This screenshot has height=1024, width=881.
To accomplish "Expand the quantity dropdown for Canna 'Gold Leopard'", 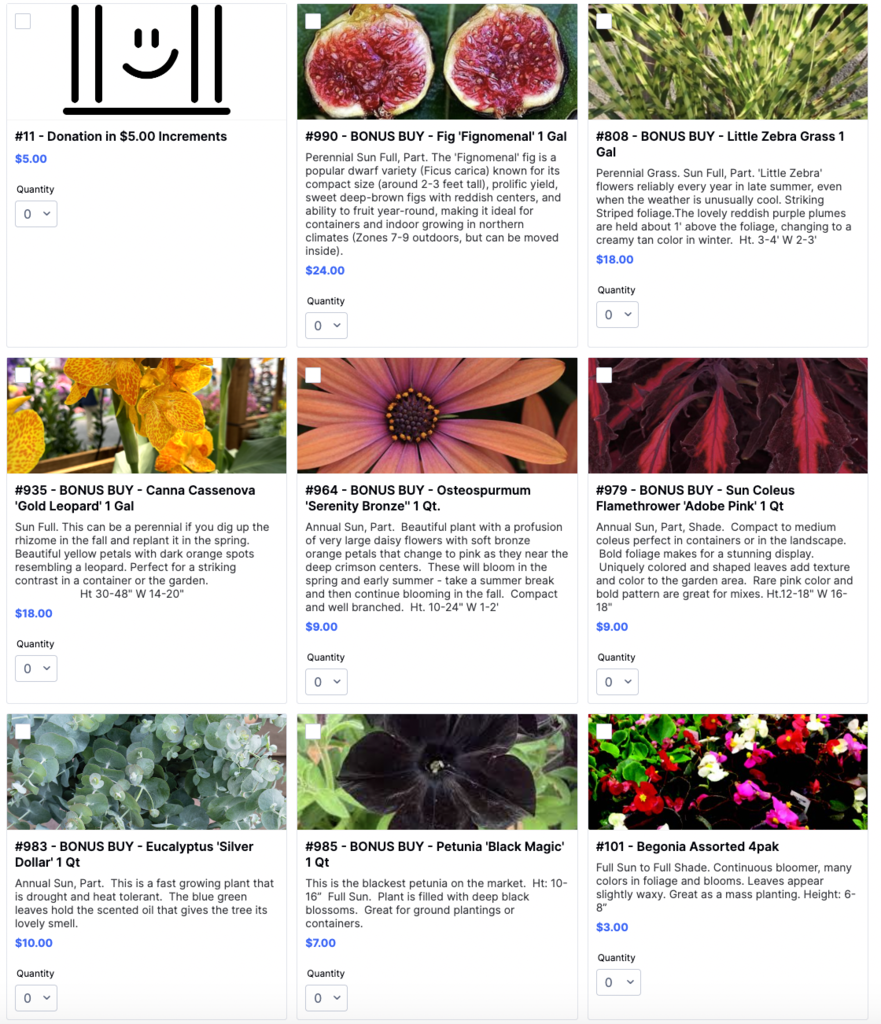I will coord(36,669).
